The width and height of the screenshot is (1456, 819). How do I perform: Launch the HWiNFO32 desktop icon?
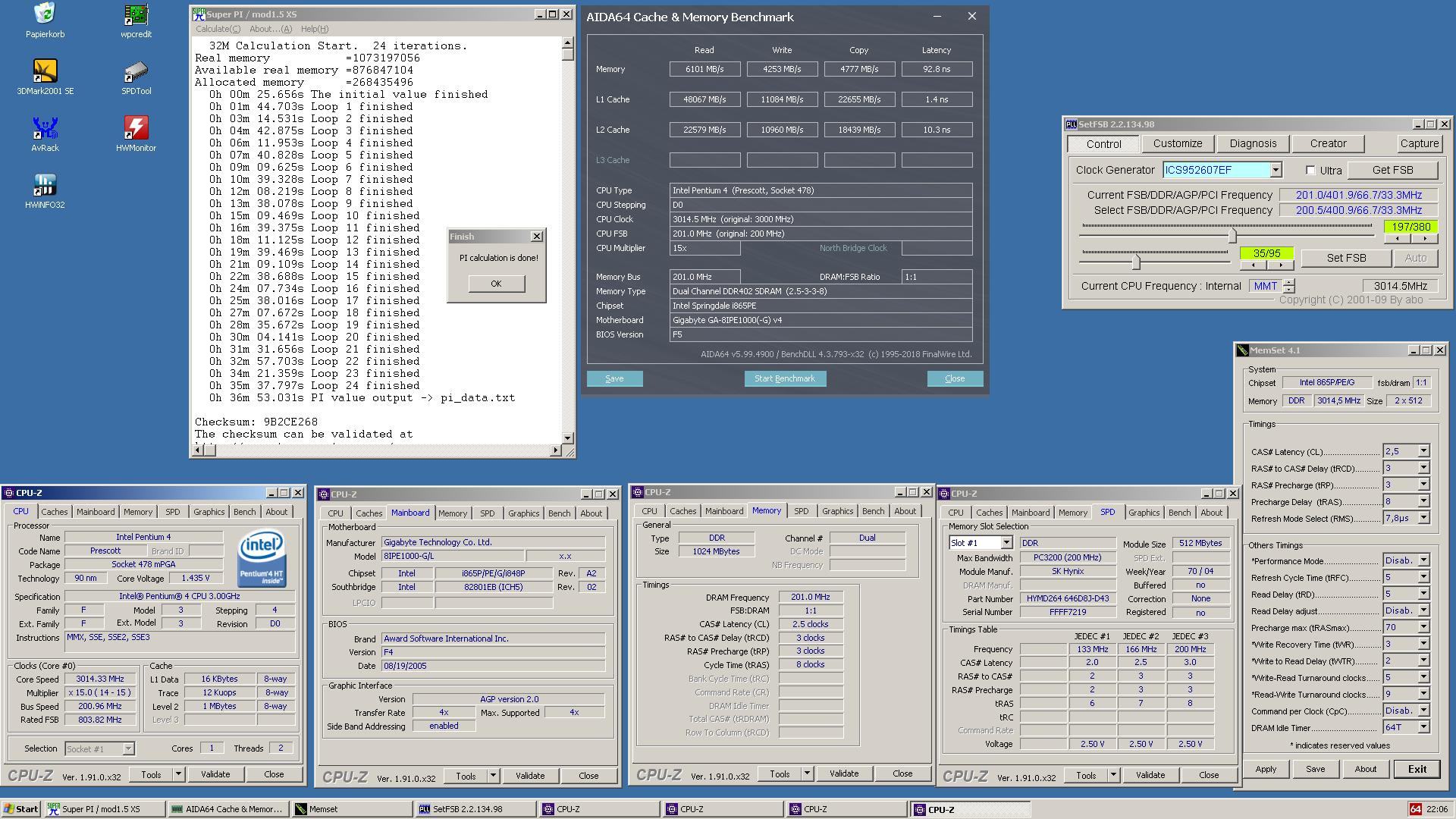tap(45, 191)
